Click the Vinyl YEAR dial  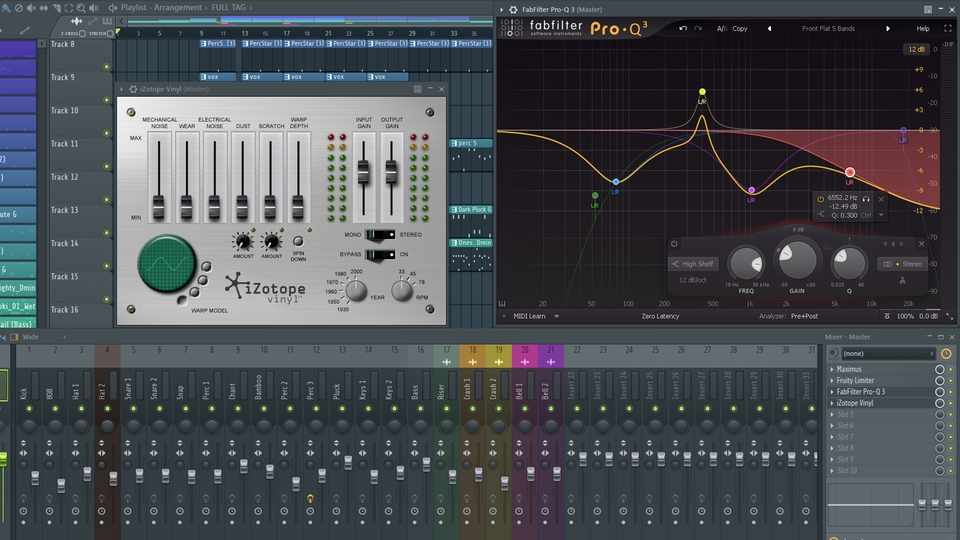[356, 290]
